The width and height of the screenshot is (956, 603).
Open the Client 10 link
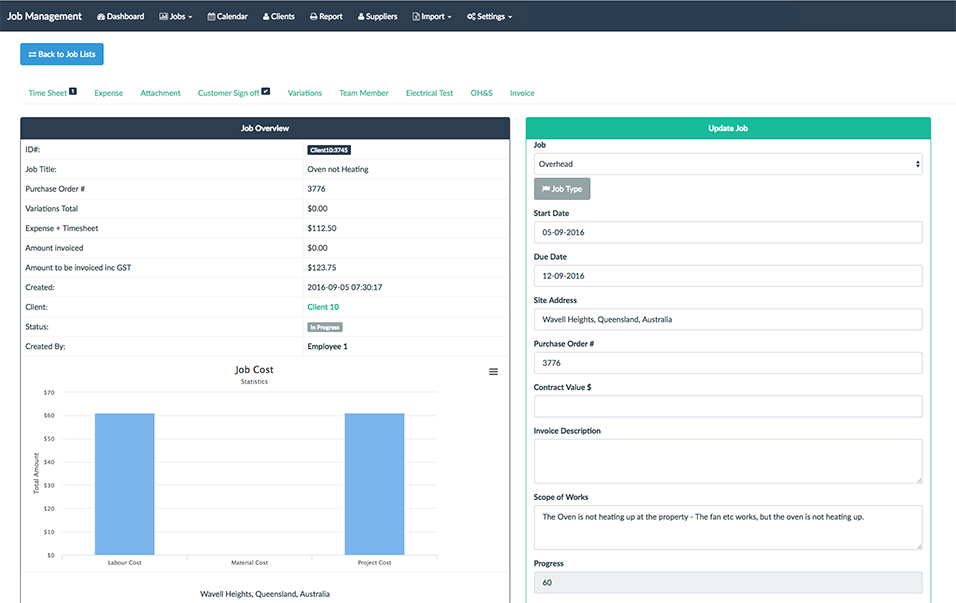tap(323, 307)
